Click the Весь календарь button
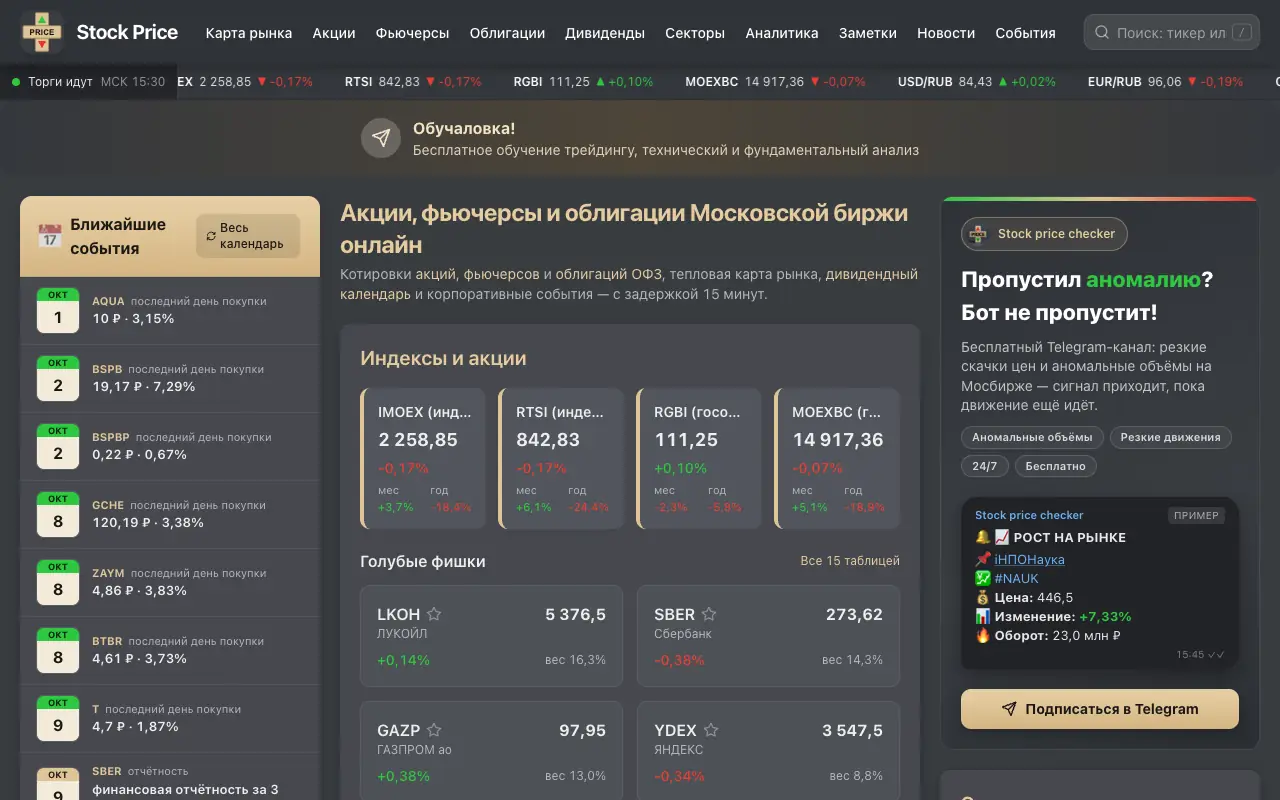Screen dimensions: 1280x800 click(248, 236)
